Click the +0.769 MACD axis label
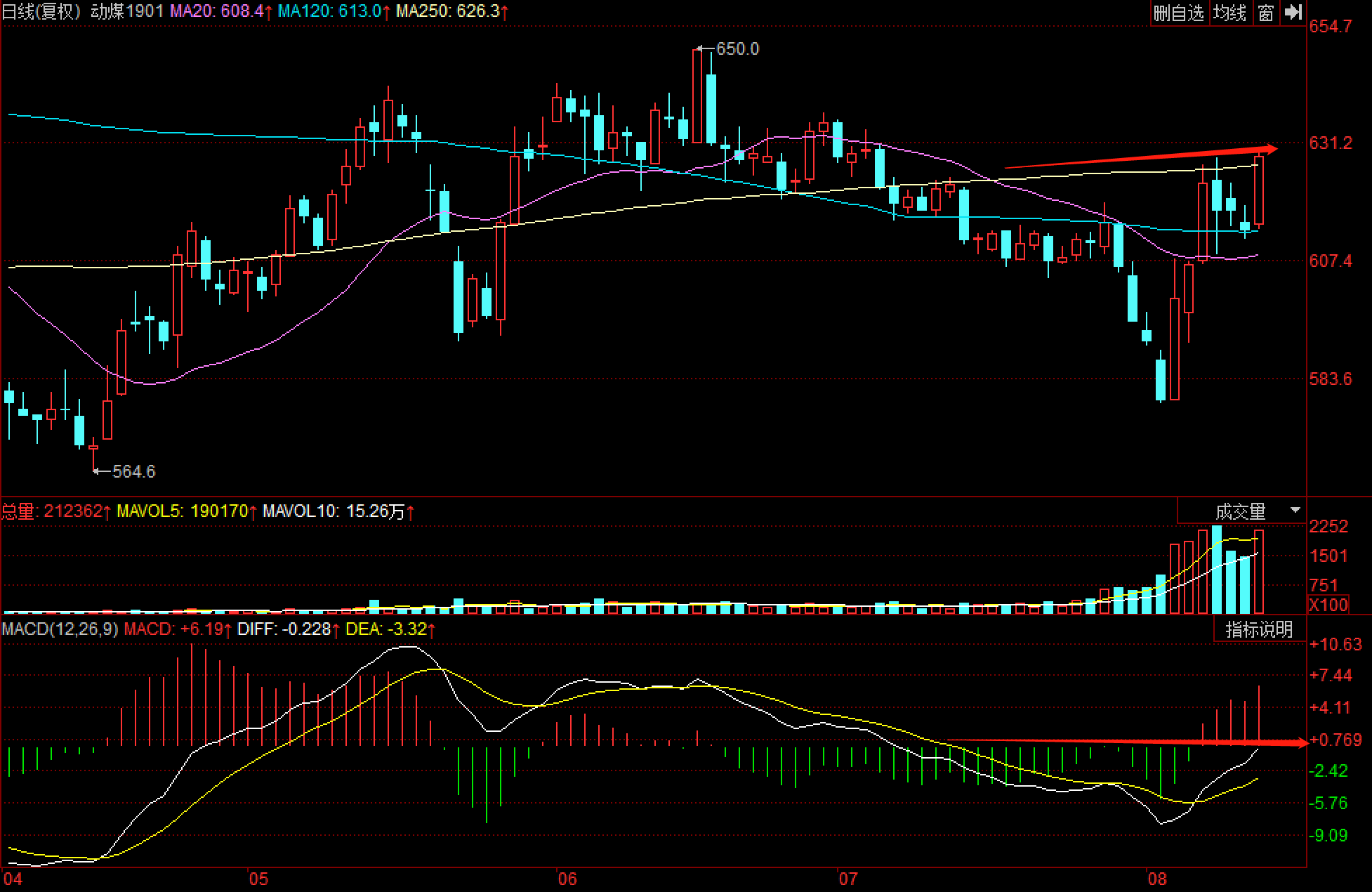The height and width of the screenshot is (892, 1372). pos(1335,740)
